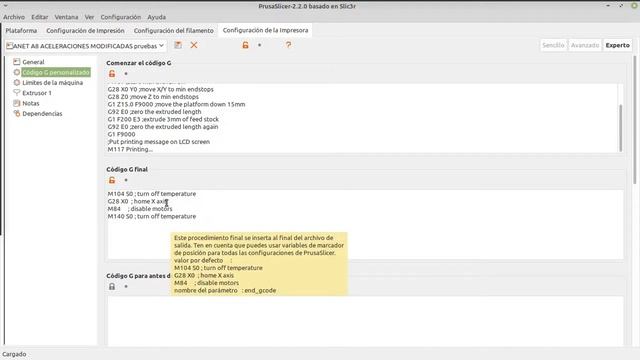Open the Extrusor 1 page

[37, 93]
